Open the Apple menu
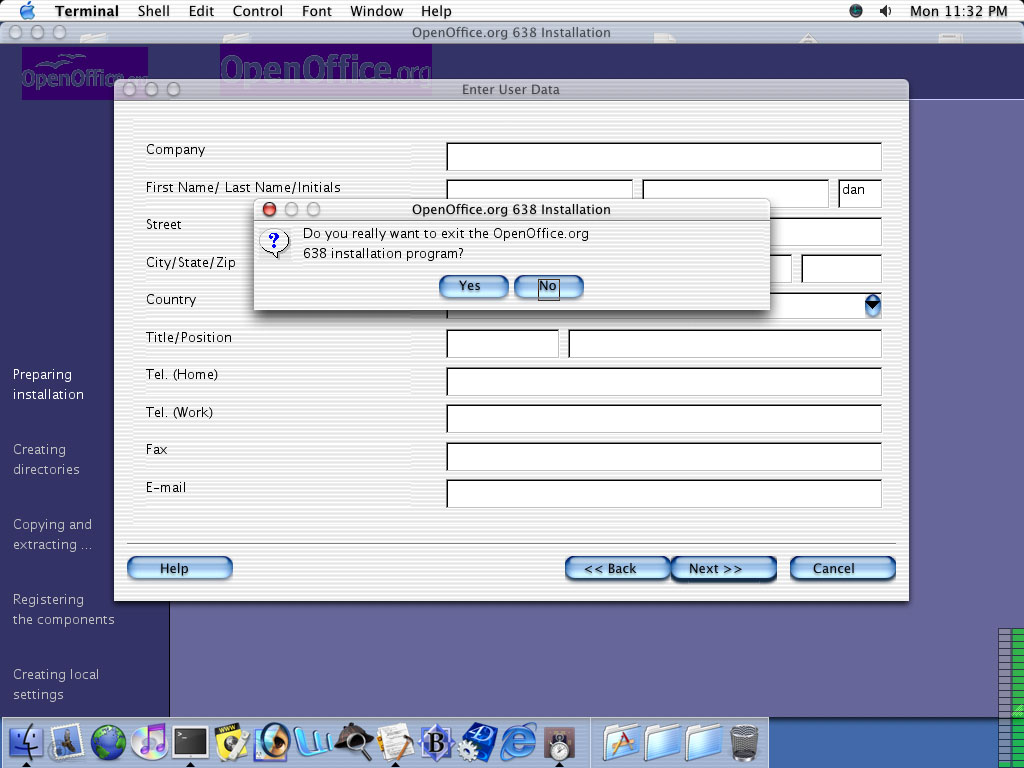 point(27,10)
